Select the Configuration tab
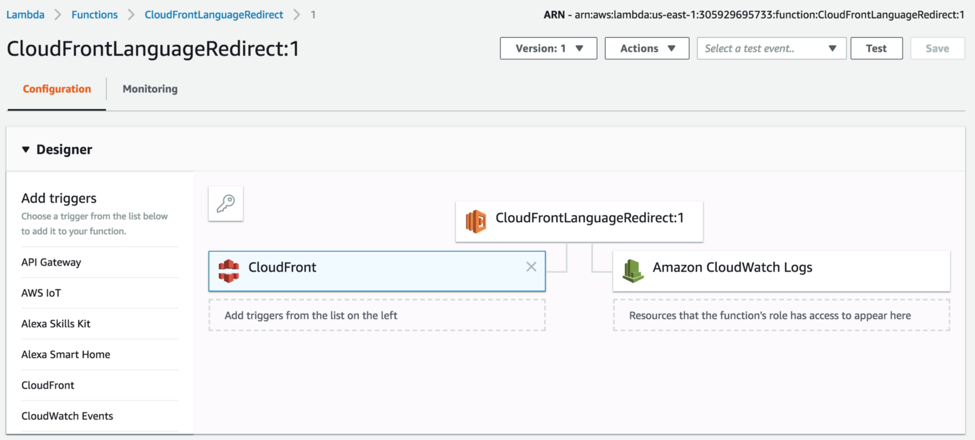 pyautogui.click(x=57, y=89)
